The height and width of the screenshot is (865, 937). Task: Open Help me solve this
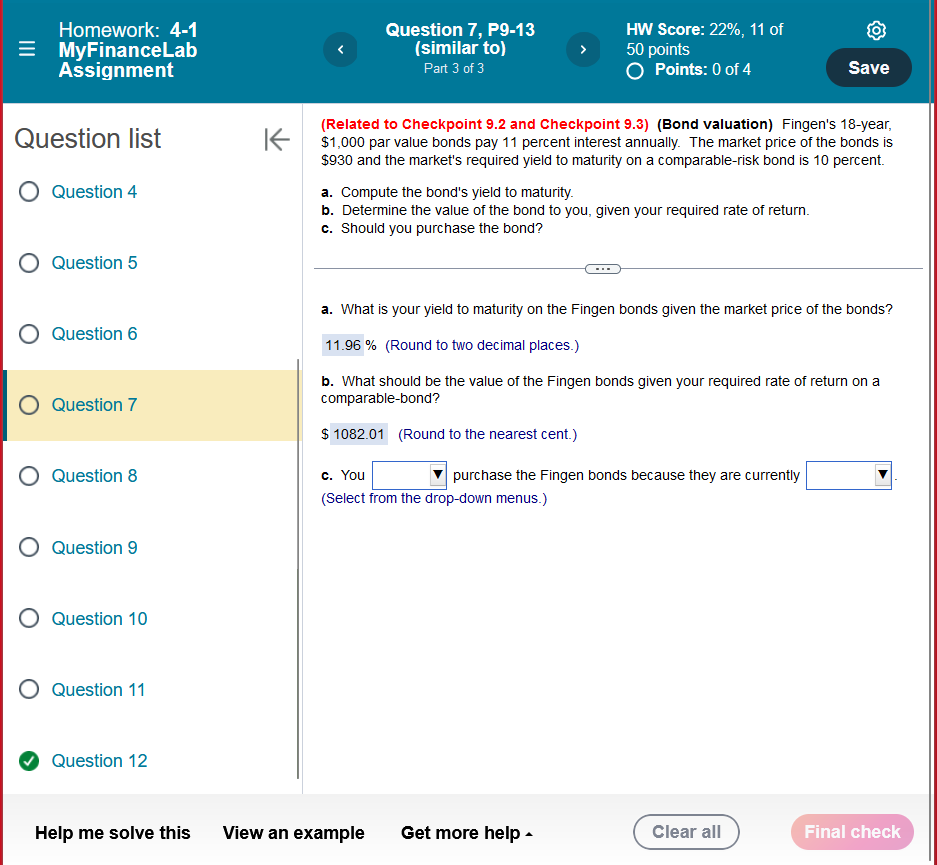(x=112, y=832)
